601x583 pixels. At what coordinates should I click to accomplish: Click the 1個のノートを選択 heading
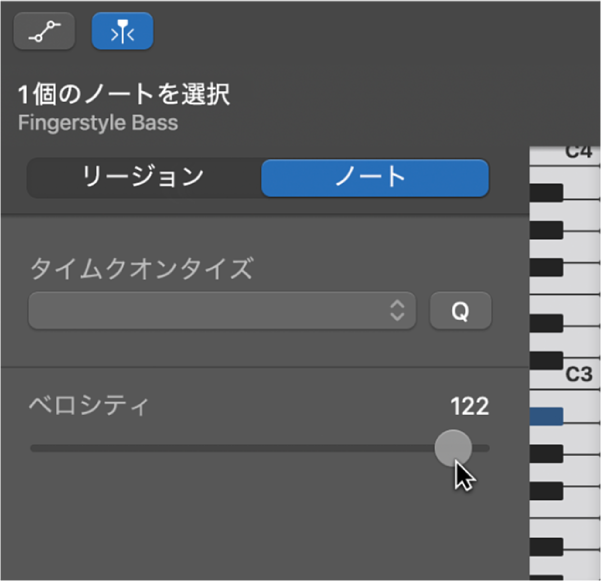point(124,94)
